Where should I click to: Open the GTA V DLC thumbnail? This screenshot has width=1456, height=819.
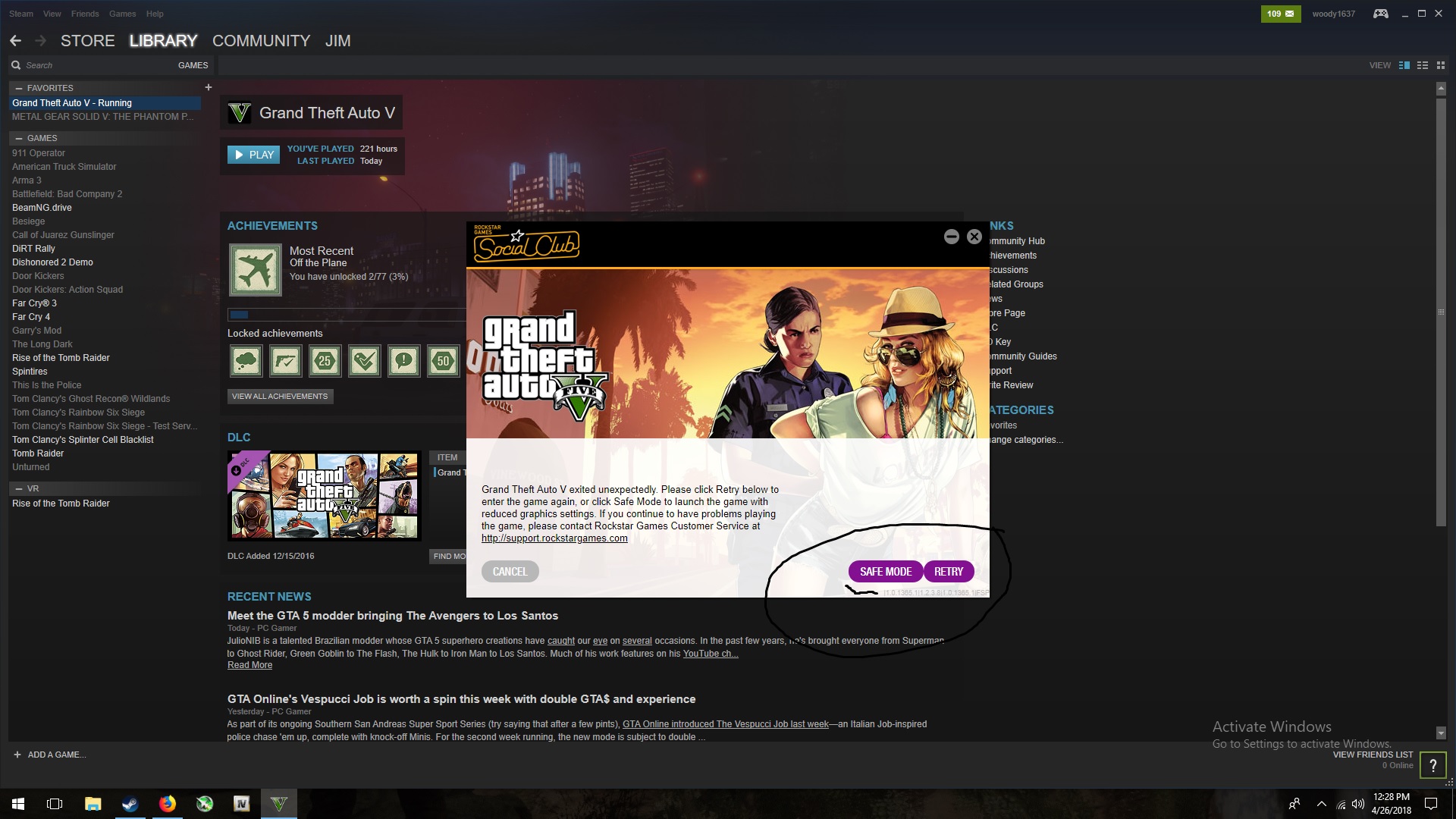pos(325,495)
